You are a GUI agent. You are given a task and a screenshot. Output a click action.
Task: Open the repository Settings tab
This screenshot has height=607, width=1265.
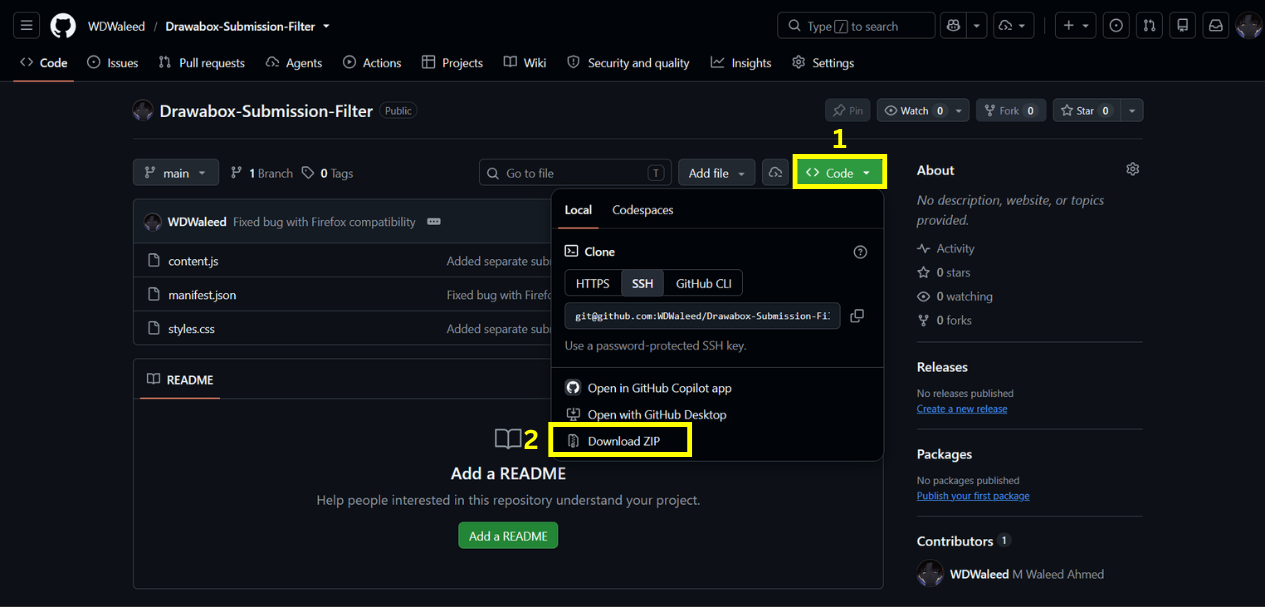[x=823, y=63]
